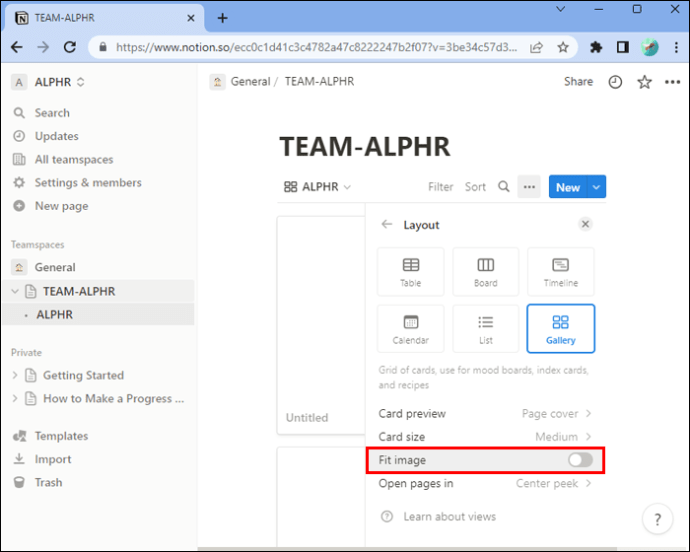
Task: Open the Getting Started page
Action: coord(83,375)
